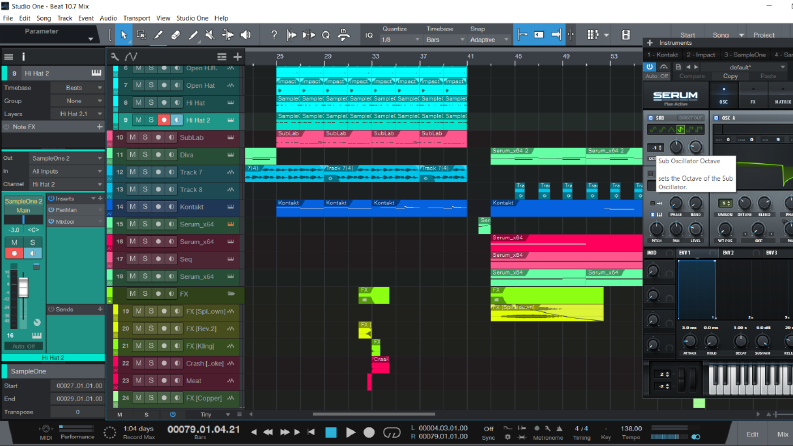Screen dimensions: 793x446
Task: Click the Start page button
Action: [687, 35]
